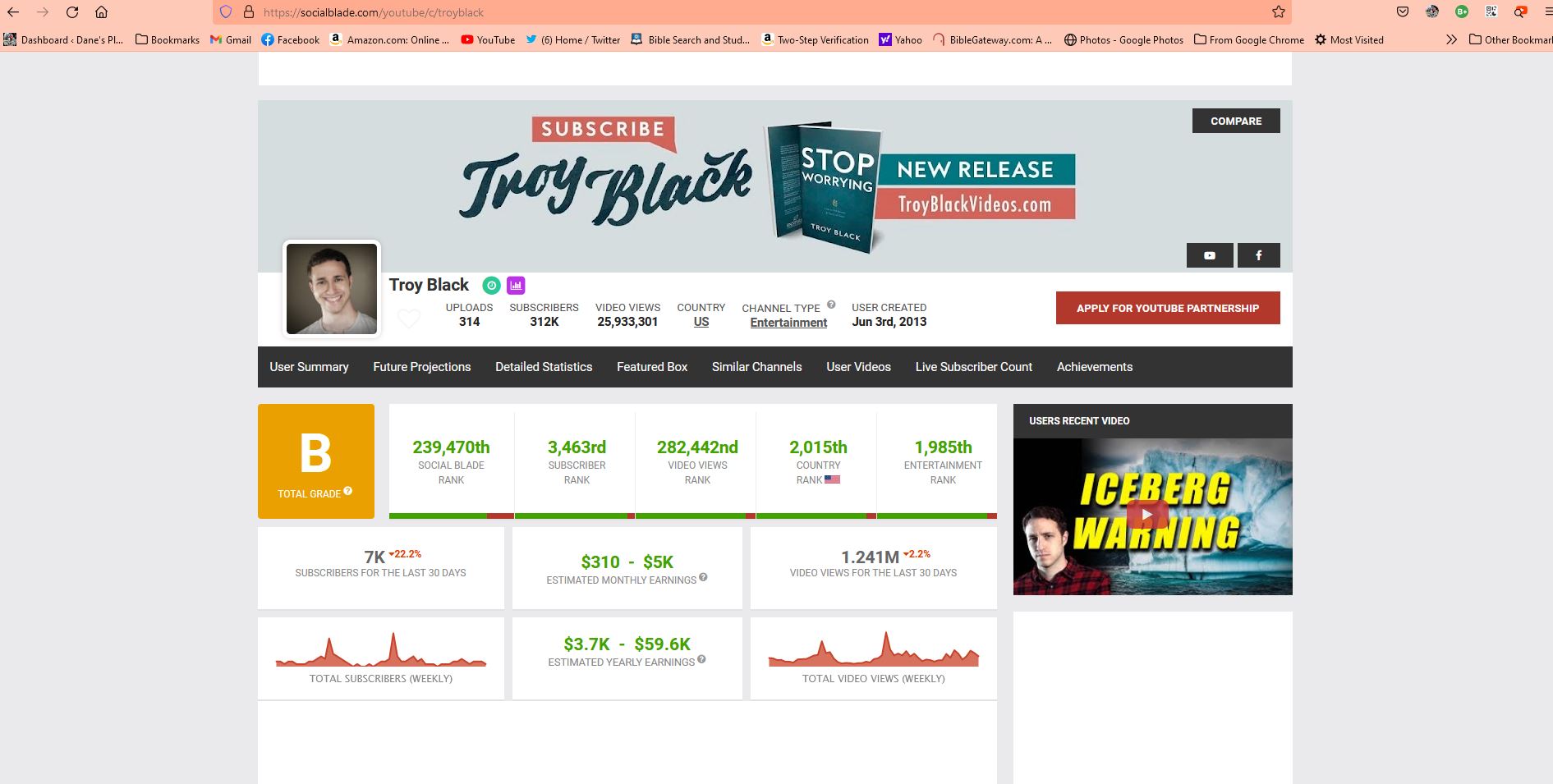1553x784 pixels.
Task: Open the Other Bookmarks folder
Action: coord(1510,39)
